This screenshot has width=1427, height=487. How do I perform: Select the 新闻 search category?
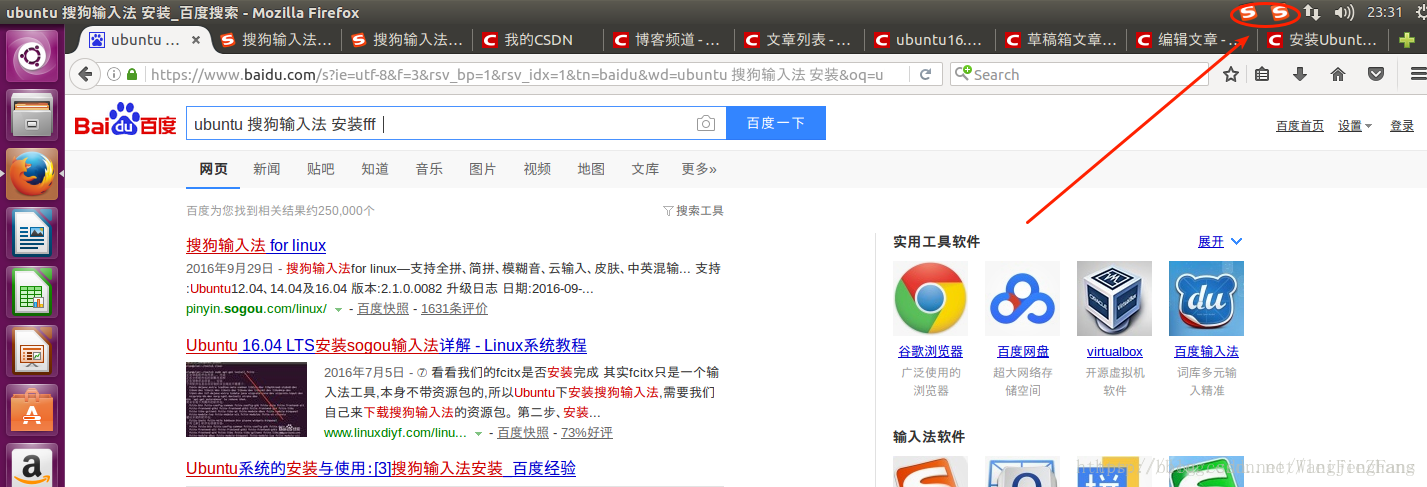(x=267, y=169)
